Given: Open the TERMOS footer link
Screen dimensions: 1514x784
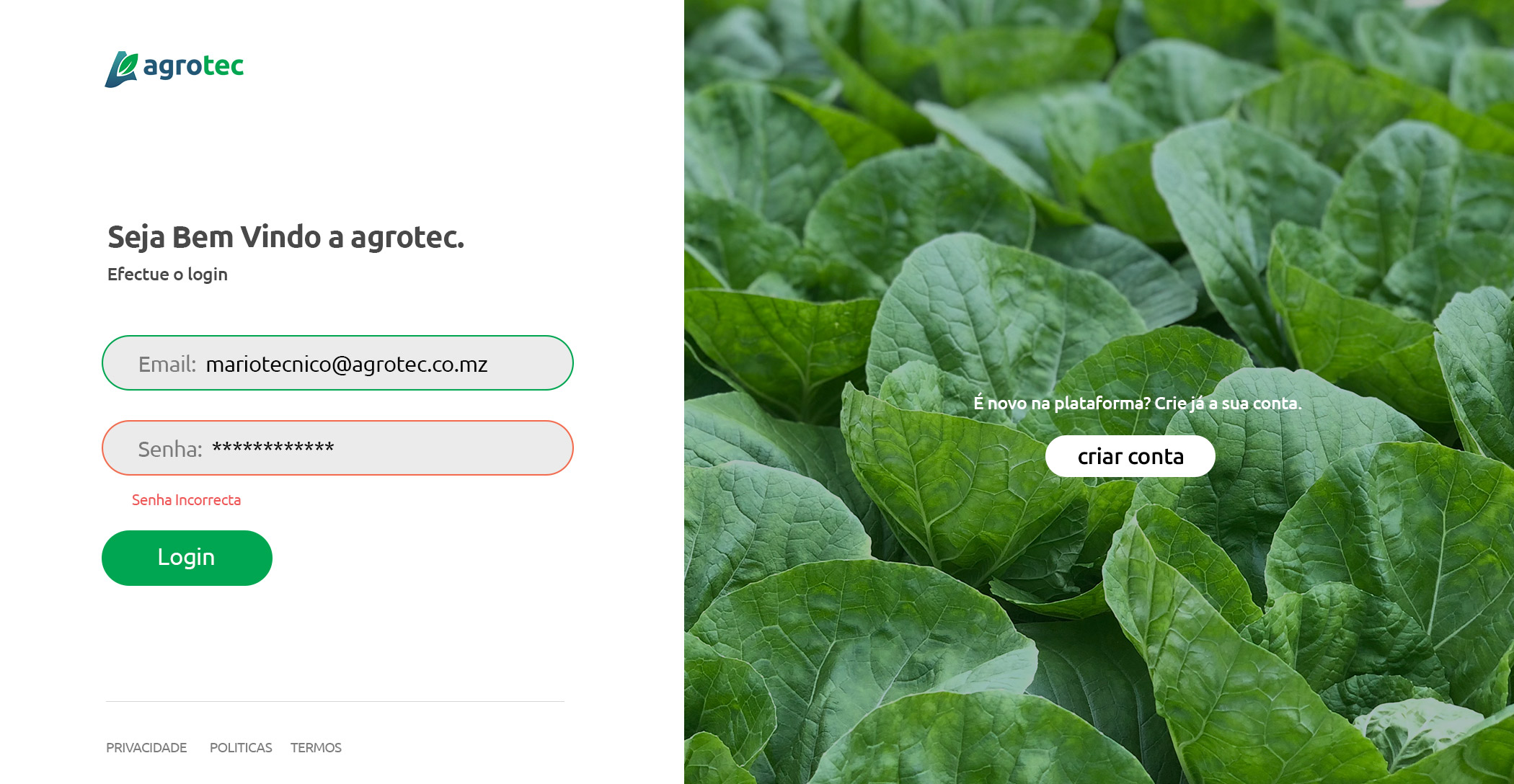Looking at the screenshot, I should tap(316, 748).
